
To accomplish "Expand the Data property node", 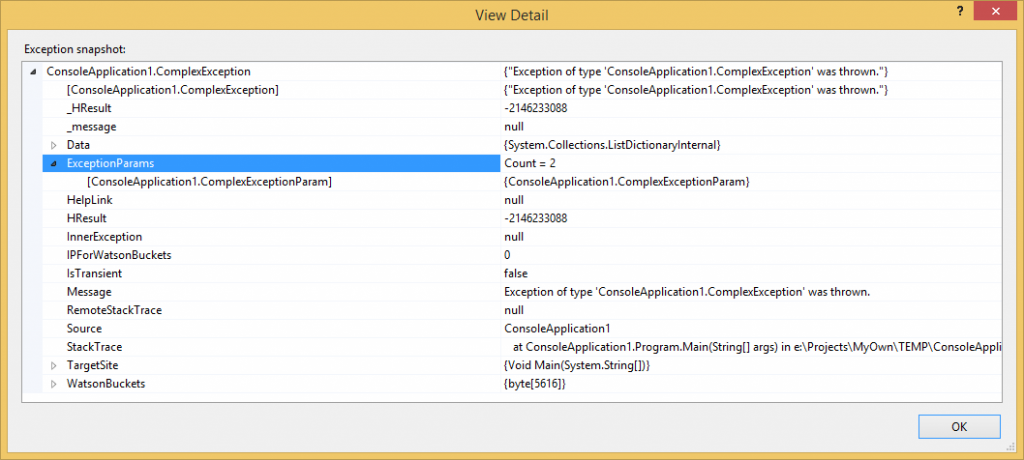I will pyautogui.click(x=54, y=145).
